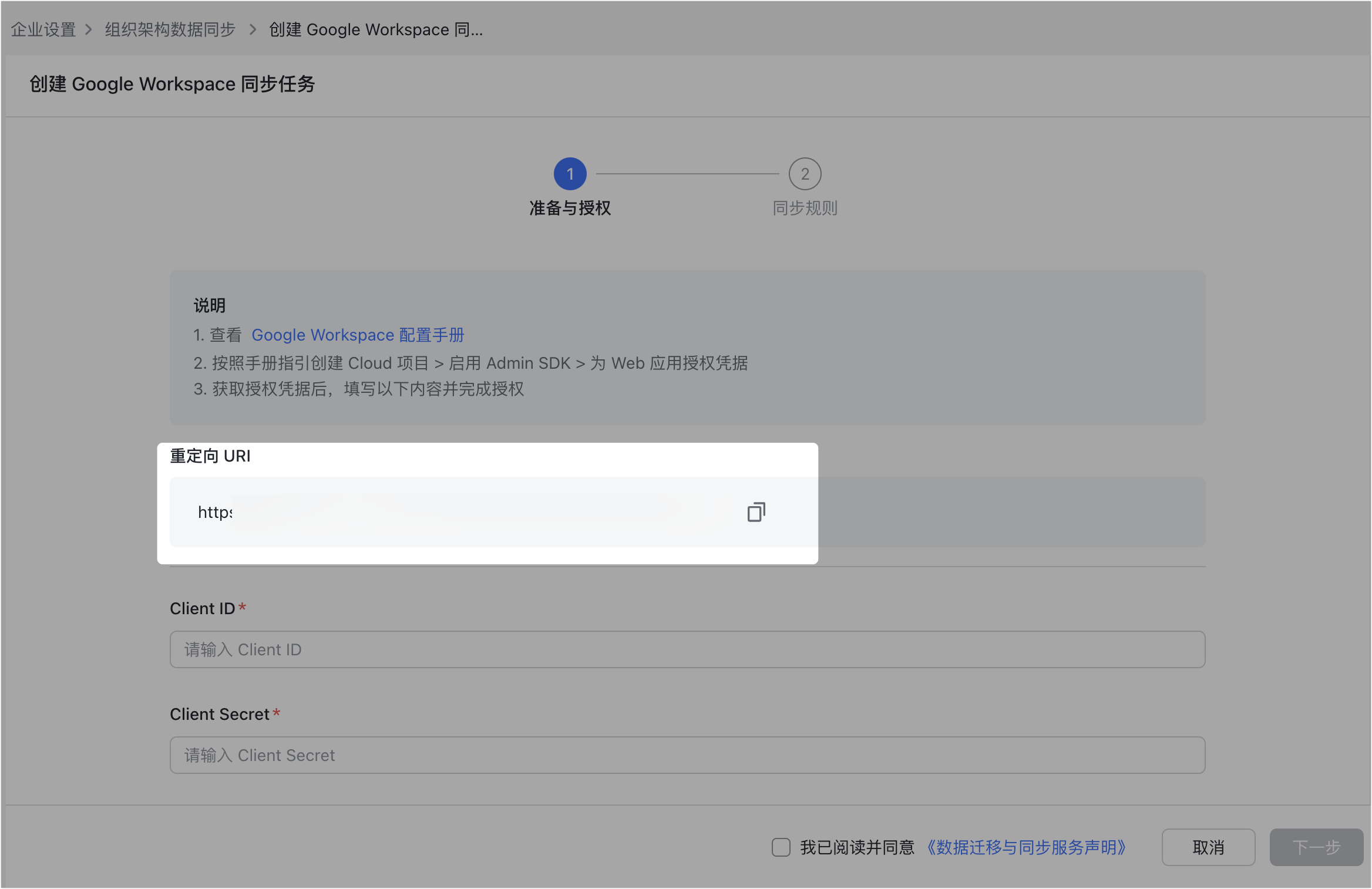The width and height of the screenshot is (1372, 889).
Task: Click the Client ID label
Action: pyautogui.click(x=203, y=608)
